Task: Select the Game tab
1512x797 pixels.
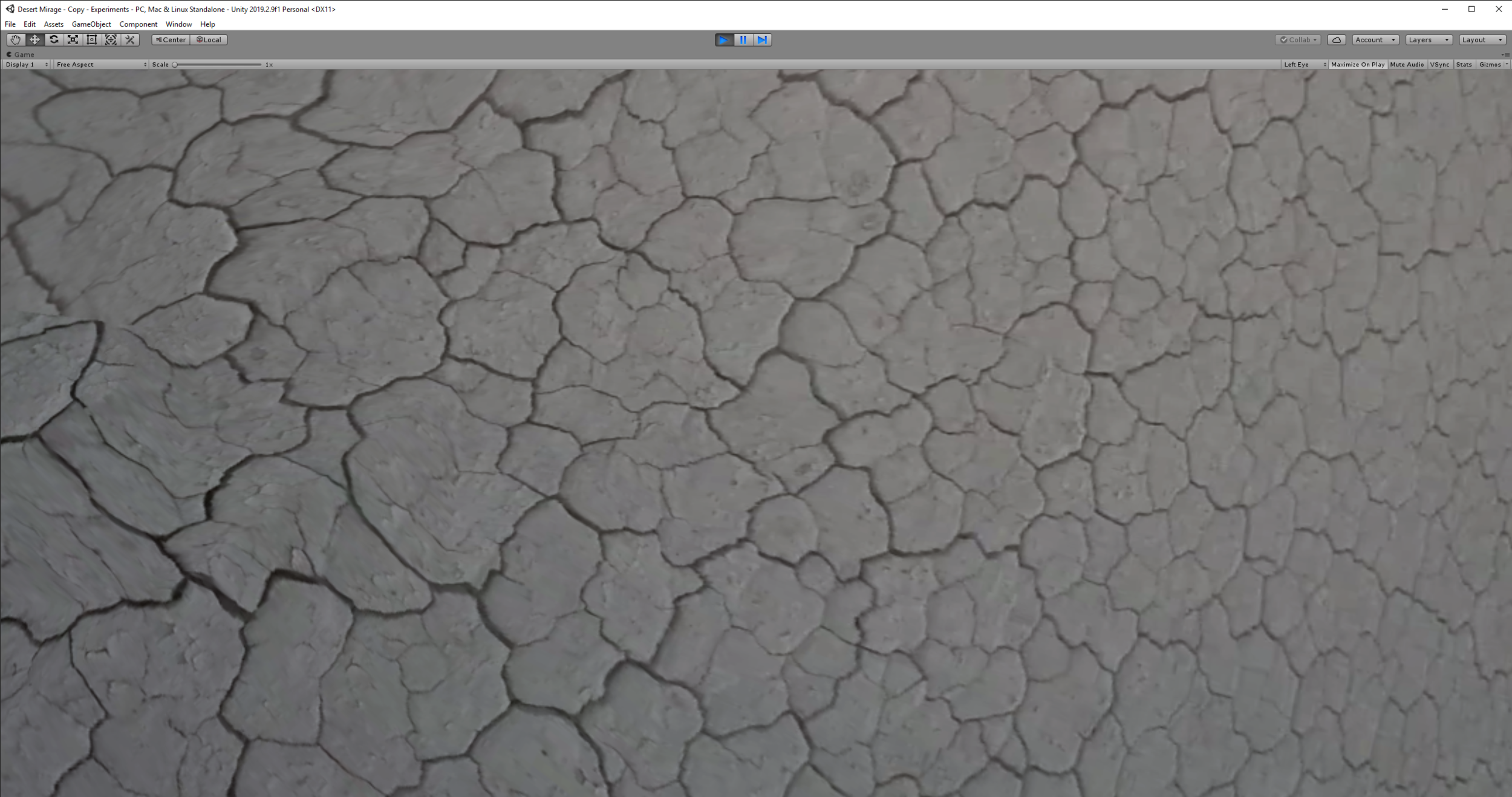Action: click(21, 54)
